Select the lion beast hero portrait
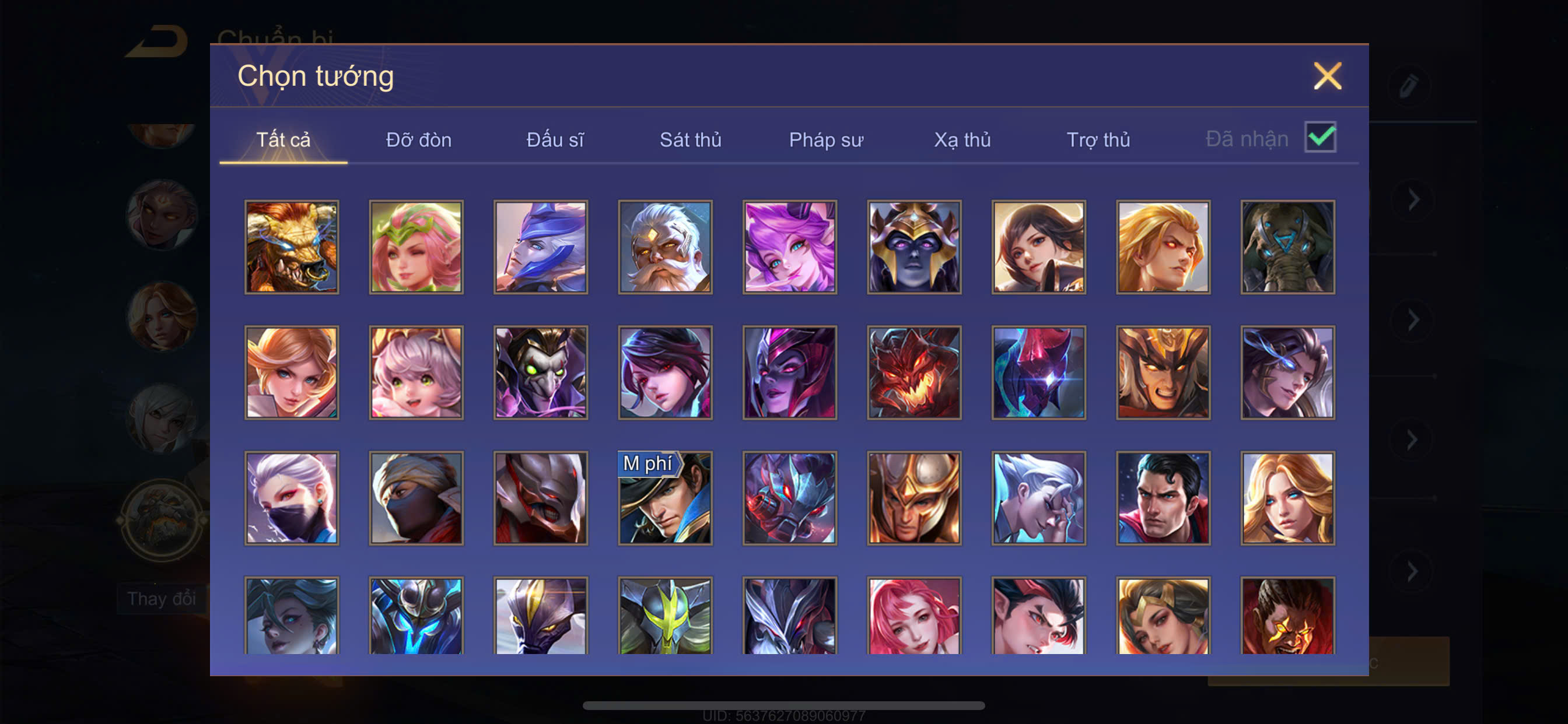The height and width of the screenshot is (724, 1568). tap(292, 247)
